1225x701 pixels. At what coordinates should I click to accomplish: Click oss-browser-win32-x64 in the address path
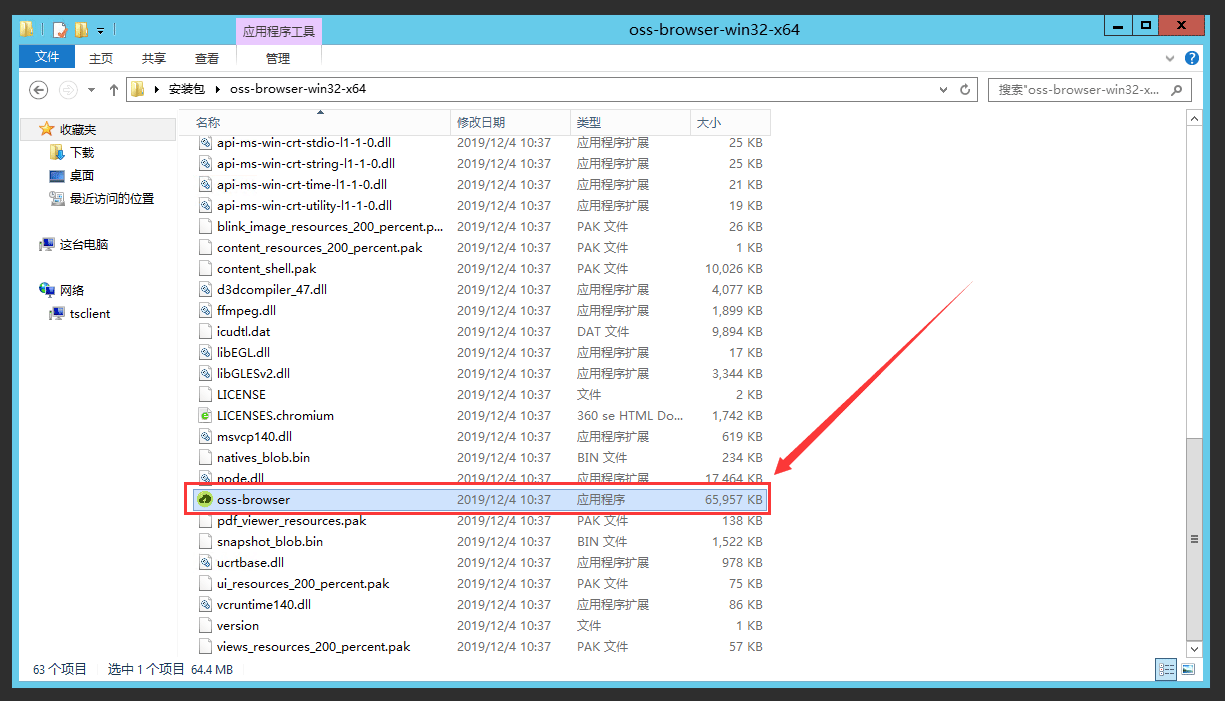coord(298,89)
